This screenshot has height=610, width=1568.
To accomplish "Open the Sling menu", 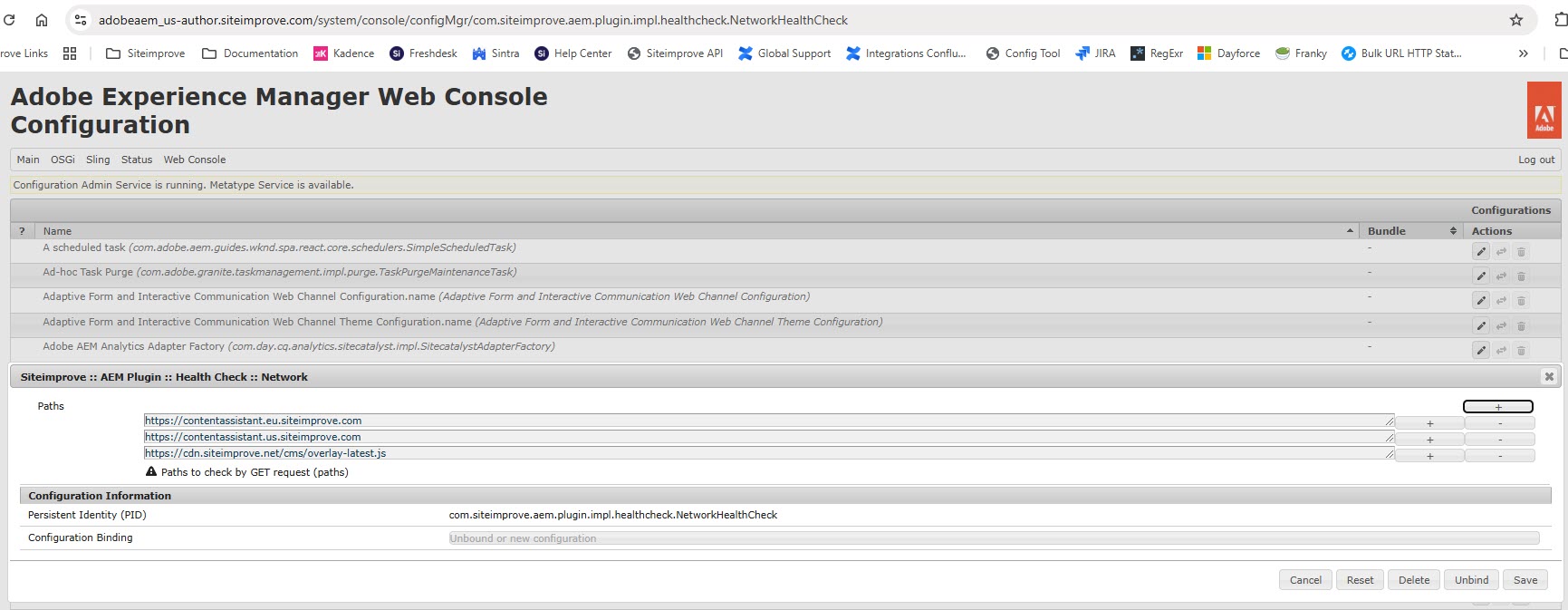I will tap(98, 160).
